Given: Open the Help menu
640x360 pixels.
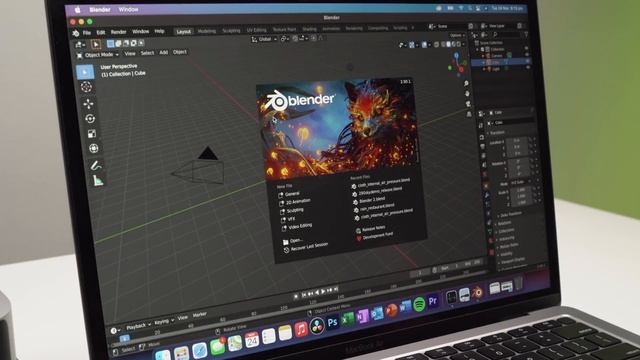Looking at the screenshot, I should click(159, 31).
